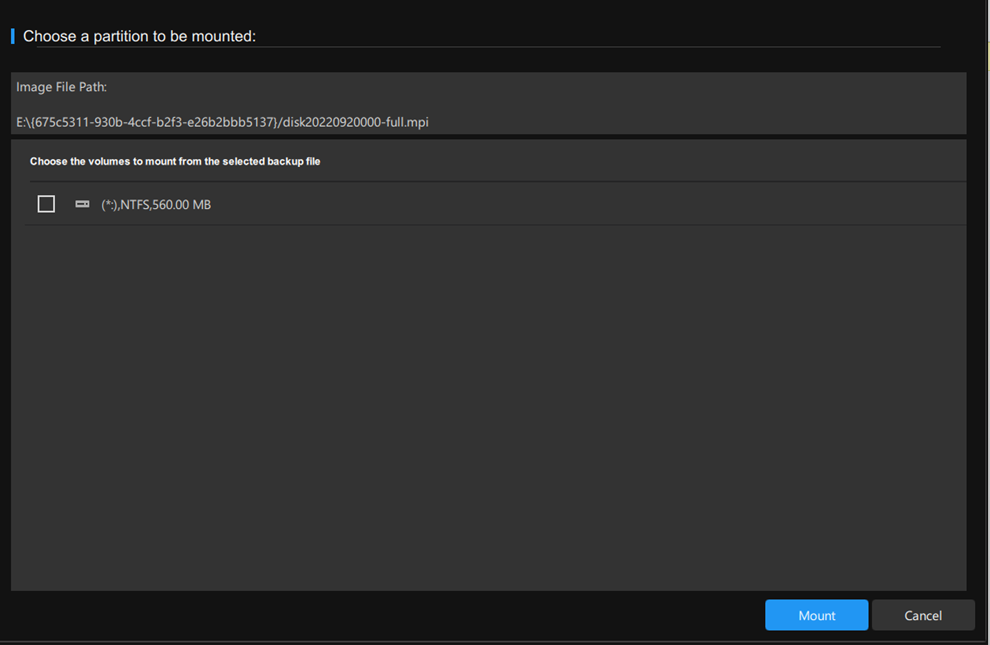
Task: Click the image file path disk20220920000-full.mpi
Action: coord(222,122)
